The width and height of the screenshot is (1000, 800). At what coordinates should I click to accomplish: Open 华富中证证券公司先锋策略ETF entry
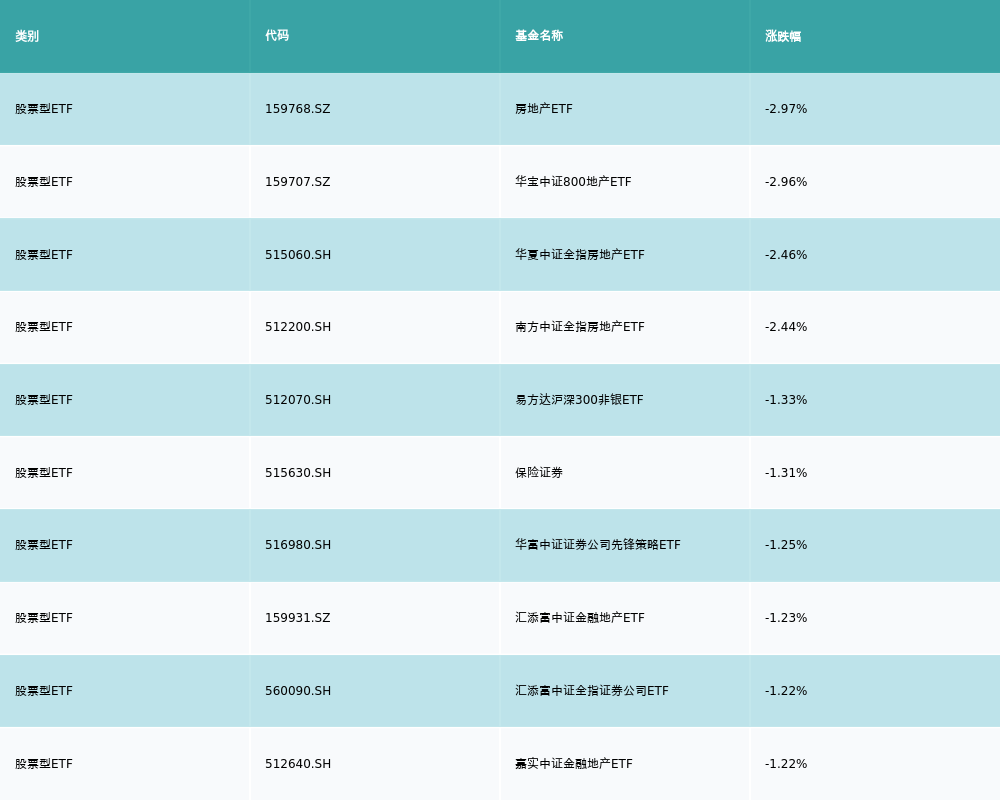[x=598, y=545]
